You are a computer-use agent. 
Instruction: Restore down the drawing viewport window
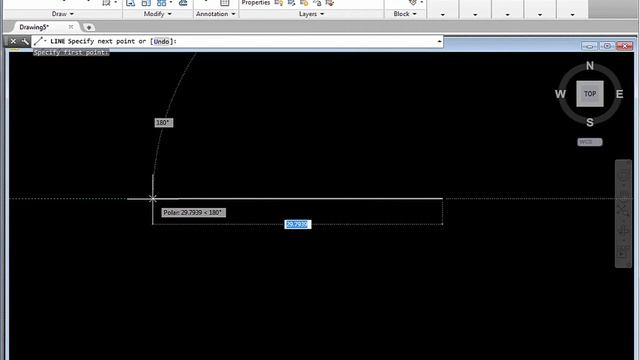click(x=607, y=46)
